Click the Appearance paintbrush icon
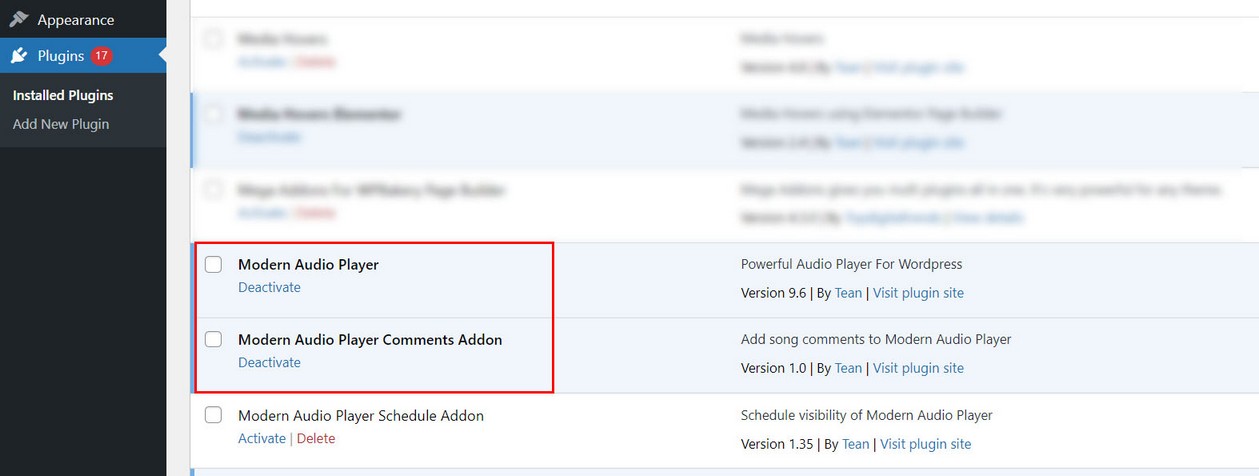1259x476 pixels. click(x=19, y=19)
